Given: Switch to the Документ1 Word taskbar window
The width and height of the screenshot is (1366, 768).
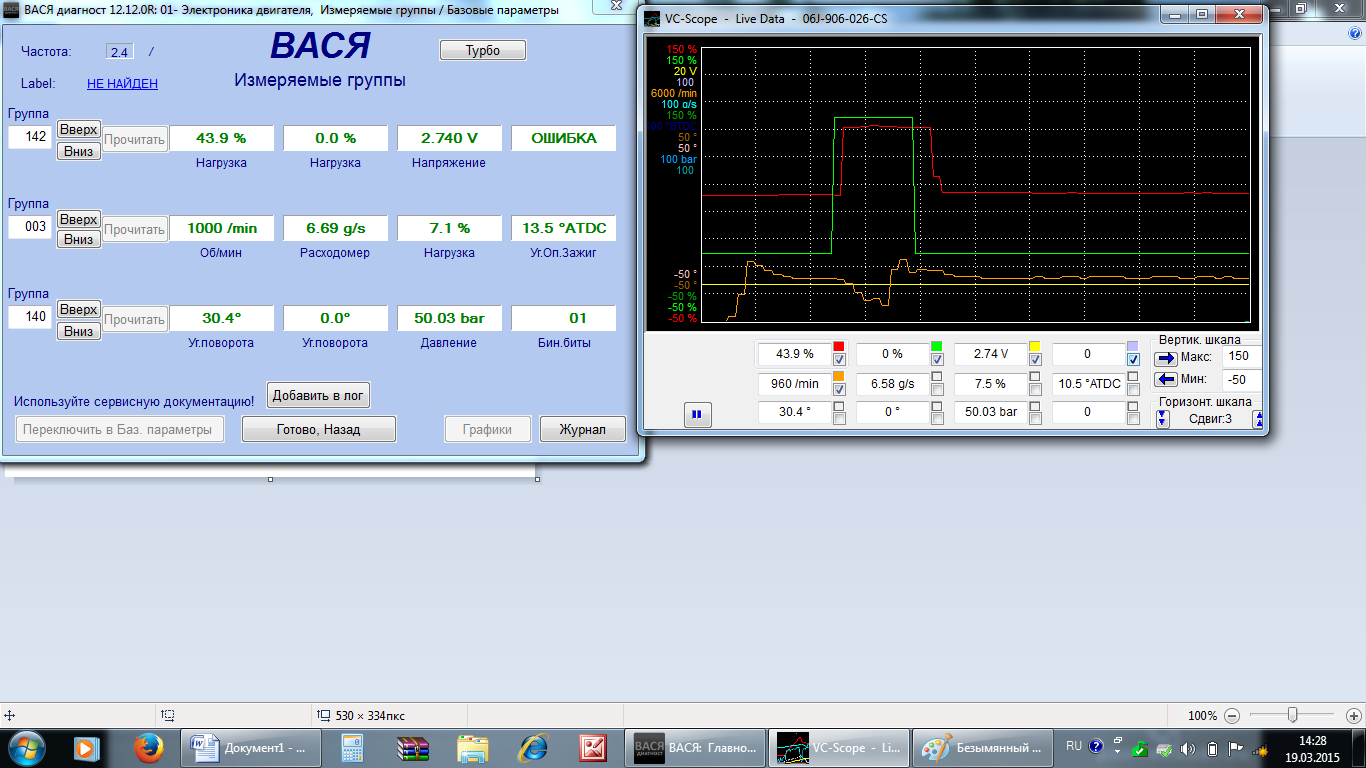Looking at the screenshot, I should click(x=249, y=746).
